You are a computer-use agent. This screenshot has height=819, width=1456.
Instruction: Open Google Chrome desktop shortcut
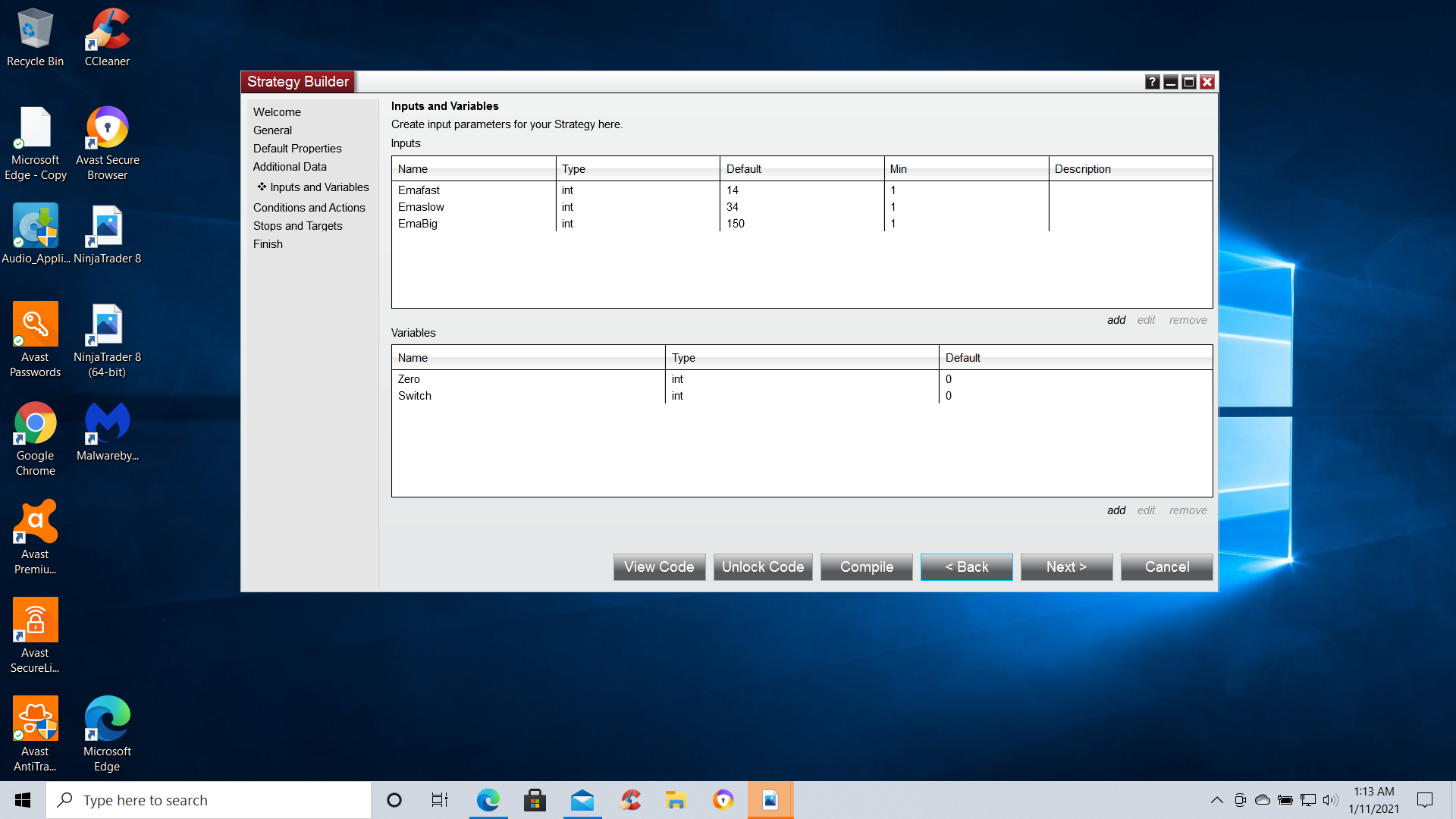point(35,438)
